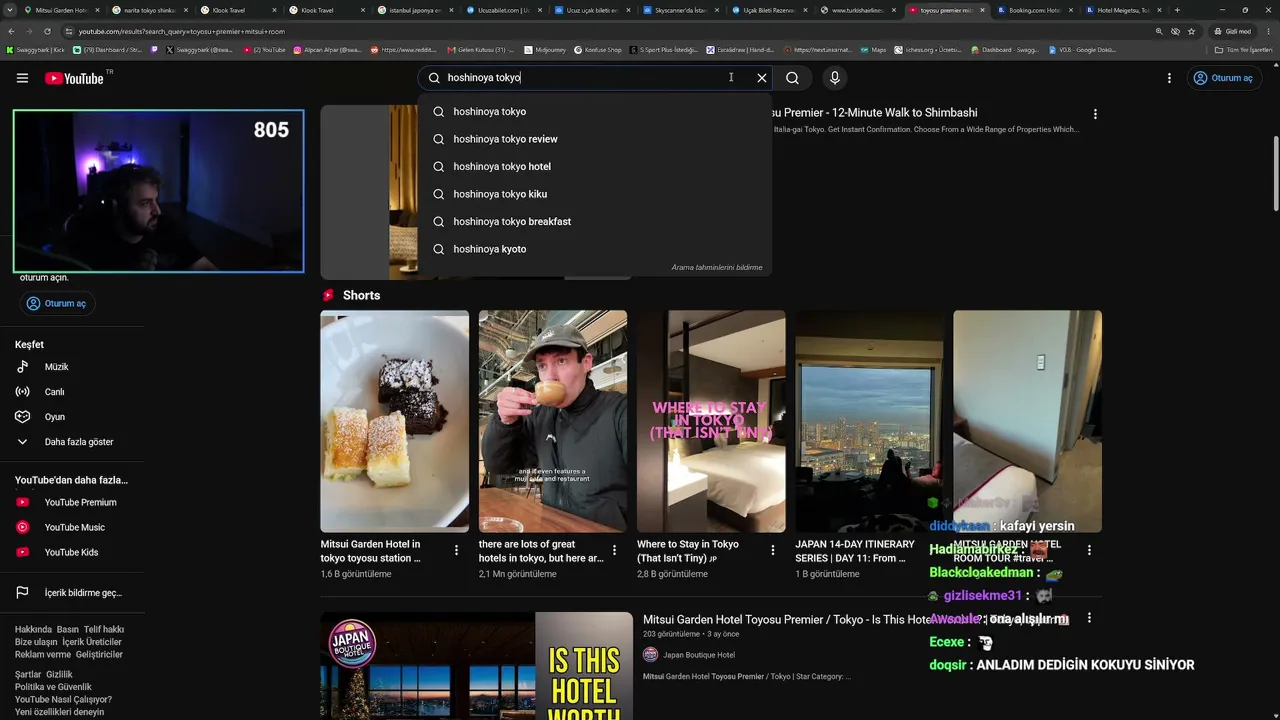Open YouTube Kids sidebar link
Viewport: 1280px width, 720px height.
click(72, 553)
